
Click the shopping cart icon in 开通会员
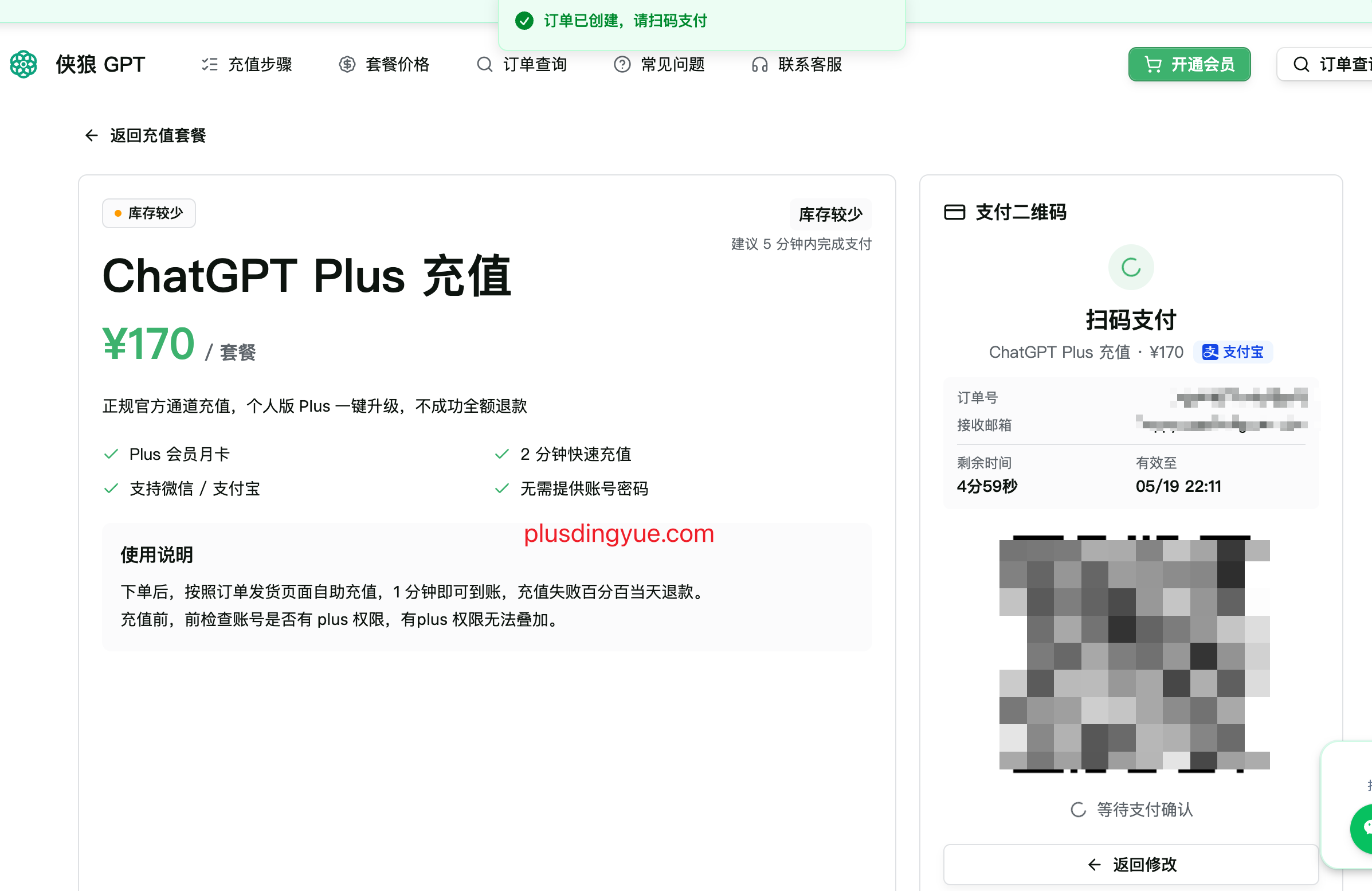pos(1153,64)
